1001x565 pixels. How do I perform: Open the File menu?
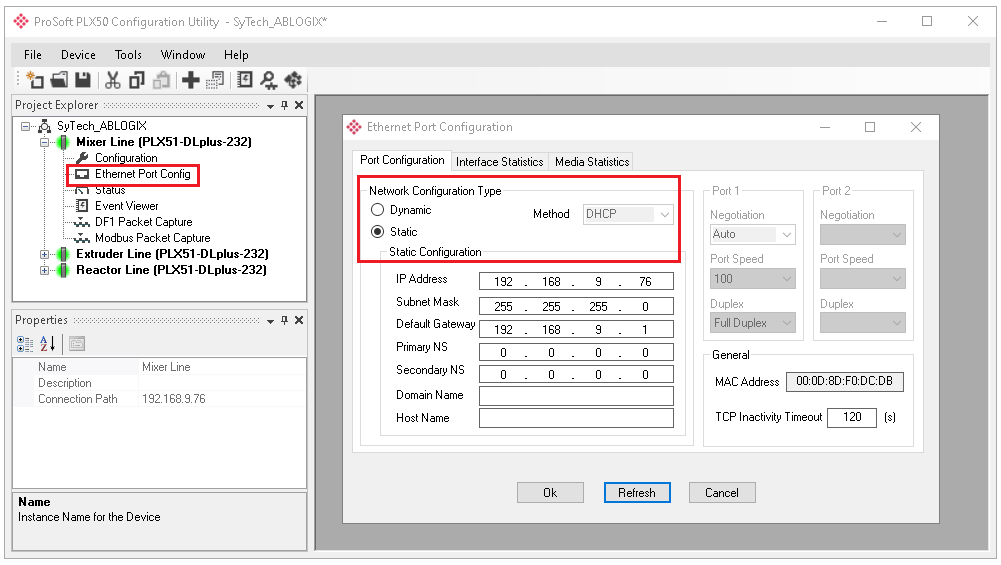point(33,55)
